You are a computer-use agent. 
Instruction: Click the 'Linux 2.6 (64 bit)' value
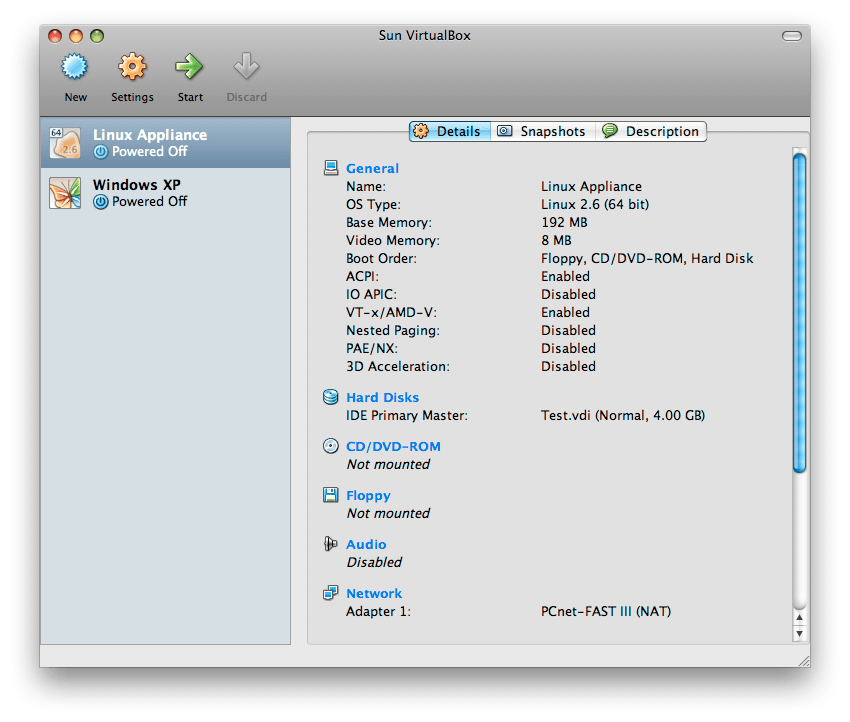point(595,204)
